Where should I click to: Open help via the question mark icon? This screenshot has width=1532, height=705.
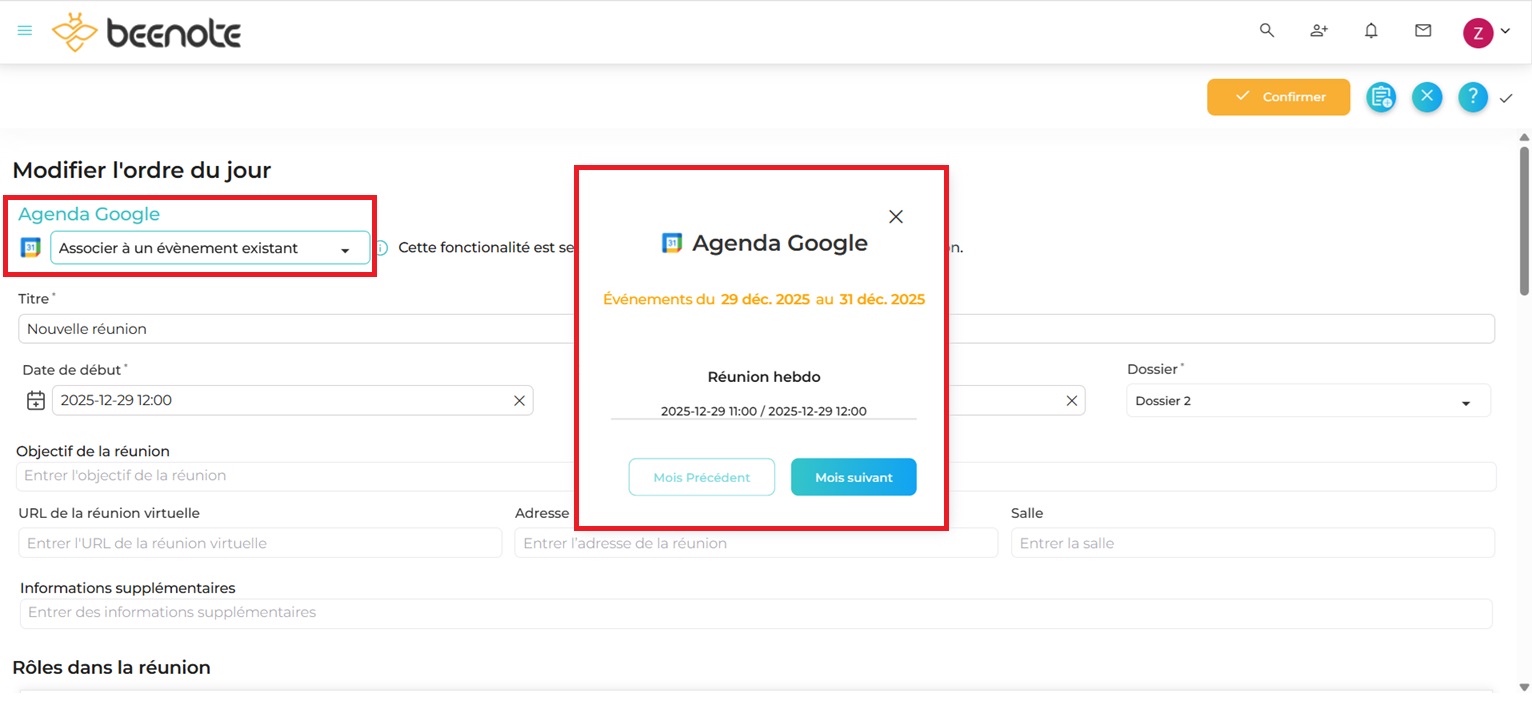1472,97
